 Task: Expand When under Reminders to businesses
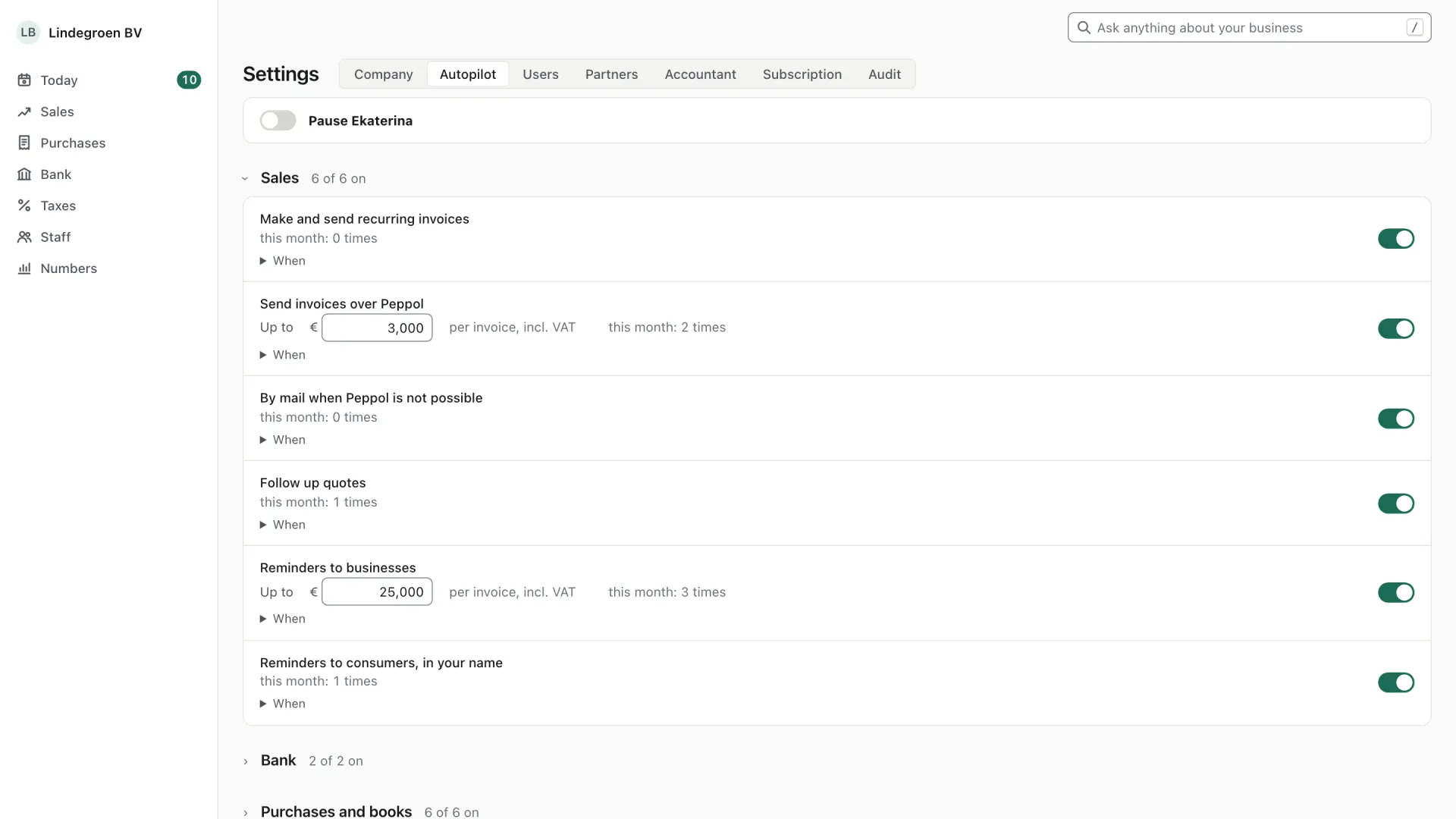tap(283, 619)
